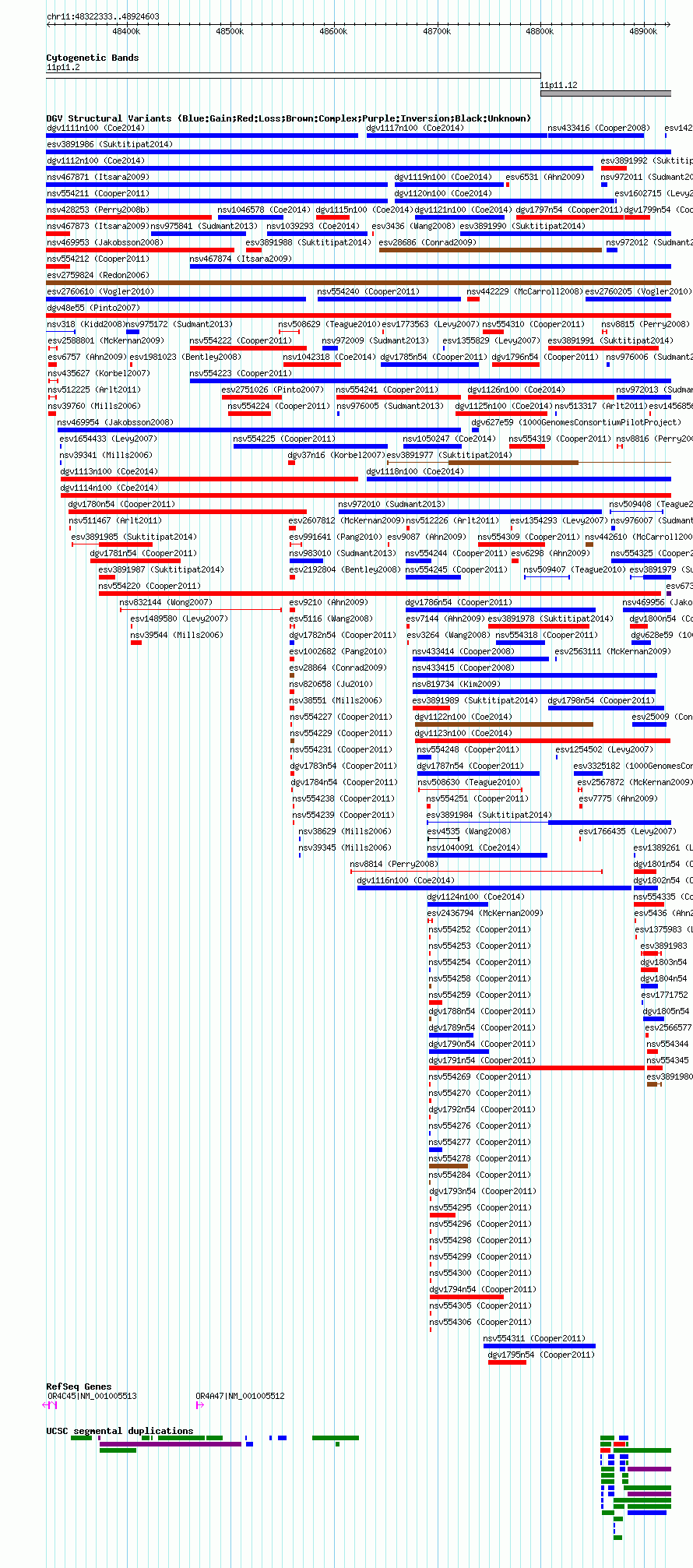This screenshot has height=1568, width=693.
Task: Select the 11p11.2 cytogenetic band label
Action: point(63,68)
